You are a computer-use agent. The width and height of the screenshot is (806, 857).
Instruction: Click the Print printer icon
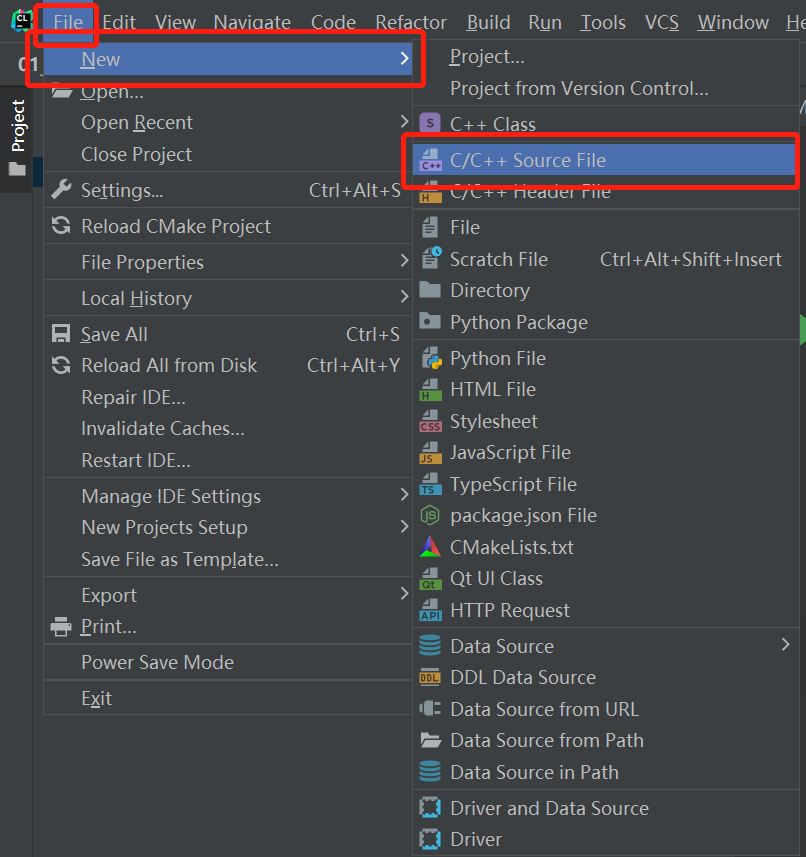click(62, 627)
